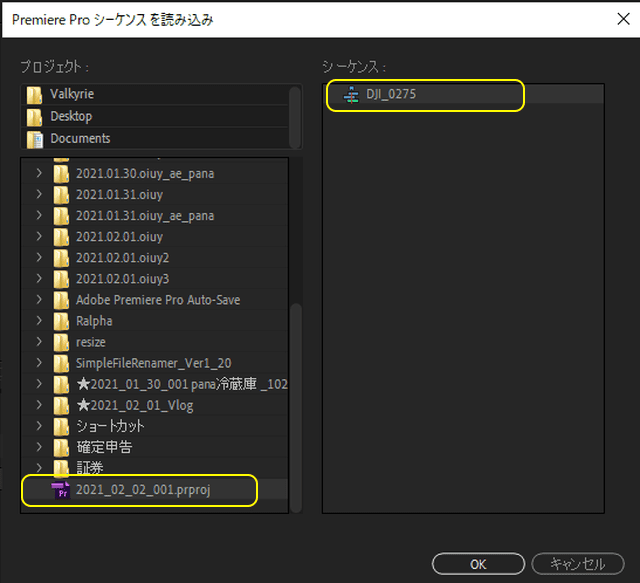
Task: Select the 2021_02_02_001.prproj file name
Action: pos(143,490)
